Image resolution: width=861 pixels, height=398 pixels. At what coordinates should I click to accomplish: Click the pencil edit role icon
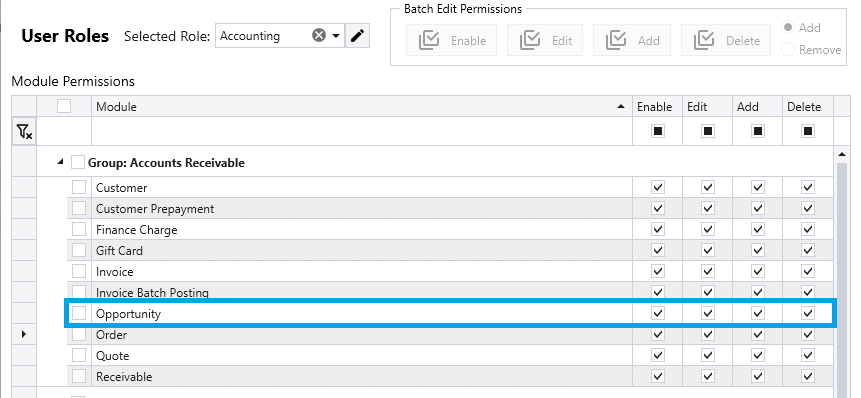[357, 36]
